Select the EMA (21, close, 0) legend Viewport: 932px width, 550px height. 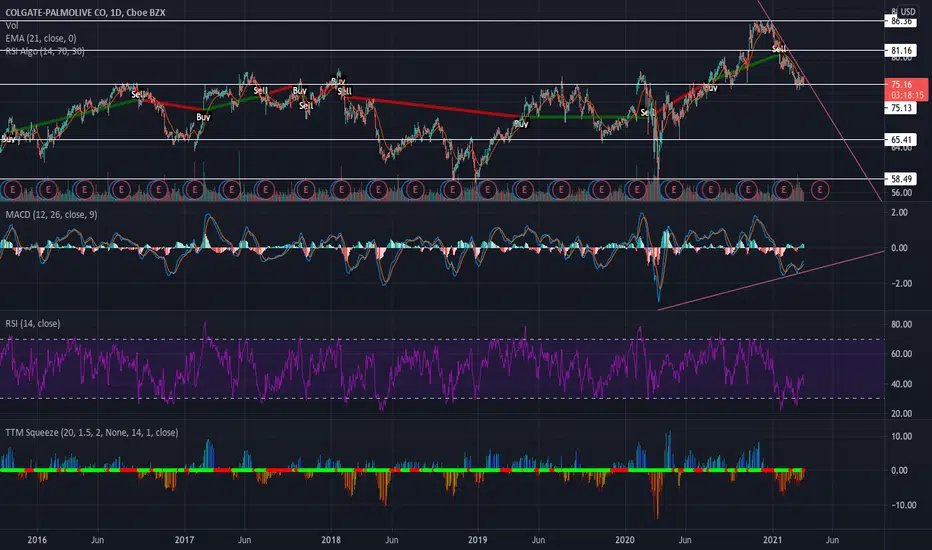click(x=41, y=38)
